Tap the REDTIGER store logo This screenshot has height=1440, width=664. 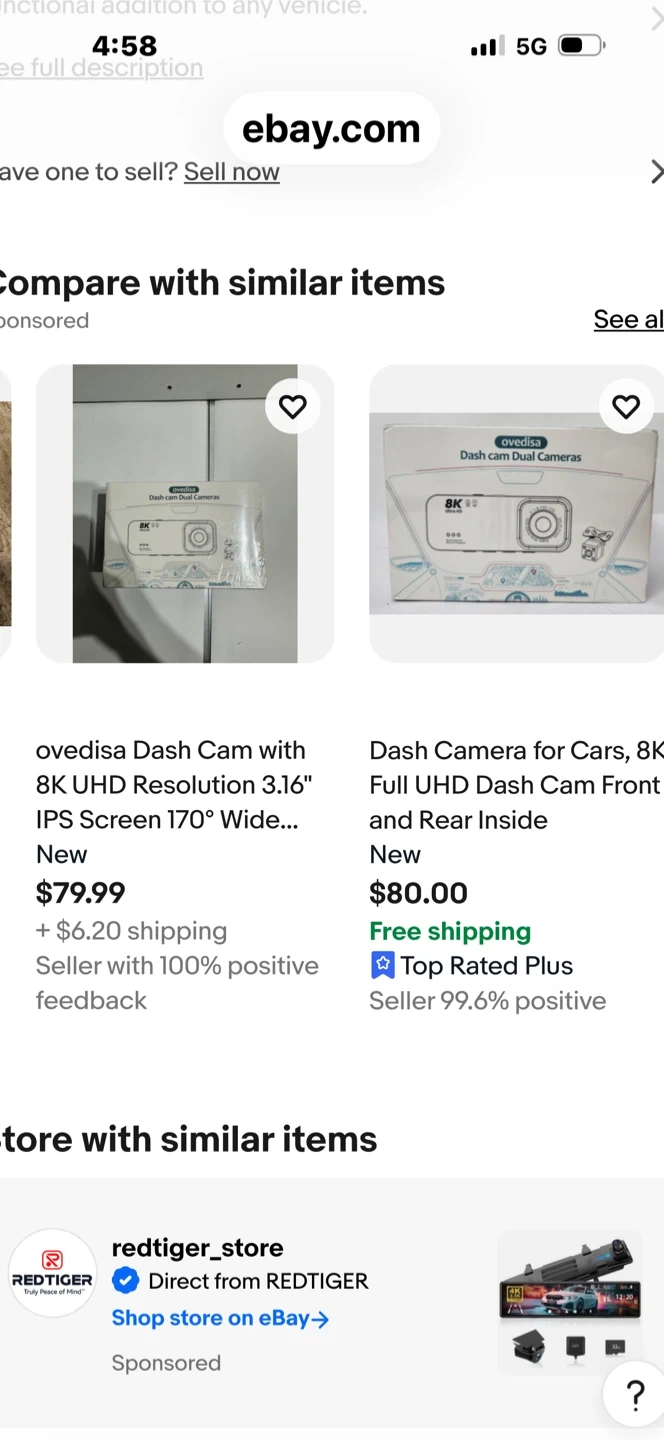coord(52,1273)
